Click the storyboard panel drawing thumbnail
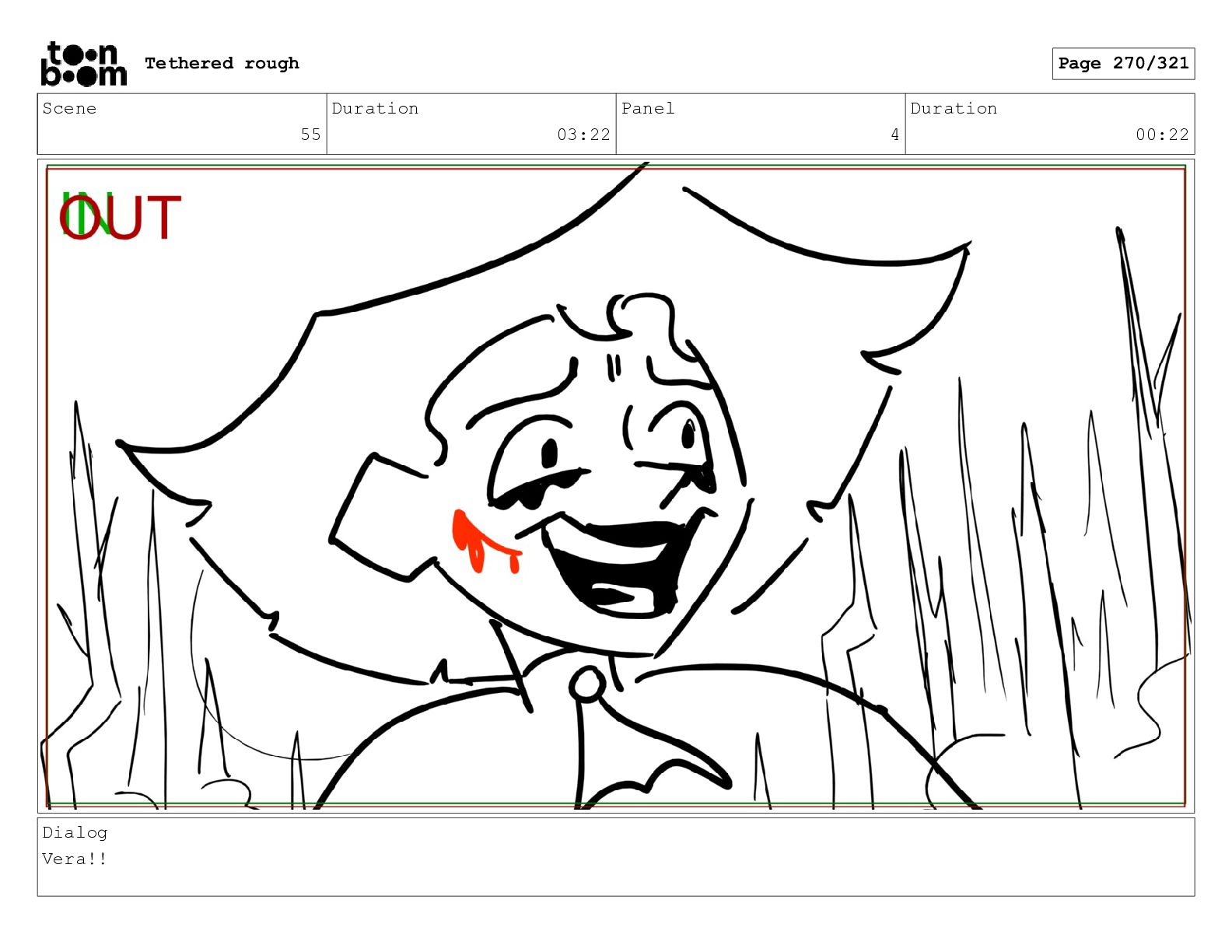The image size is (1232, 952). (616, 486)
